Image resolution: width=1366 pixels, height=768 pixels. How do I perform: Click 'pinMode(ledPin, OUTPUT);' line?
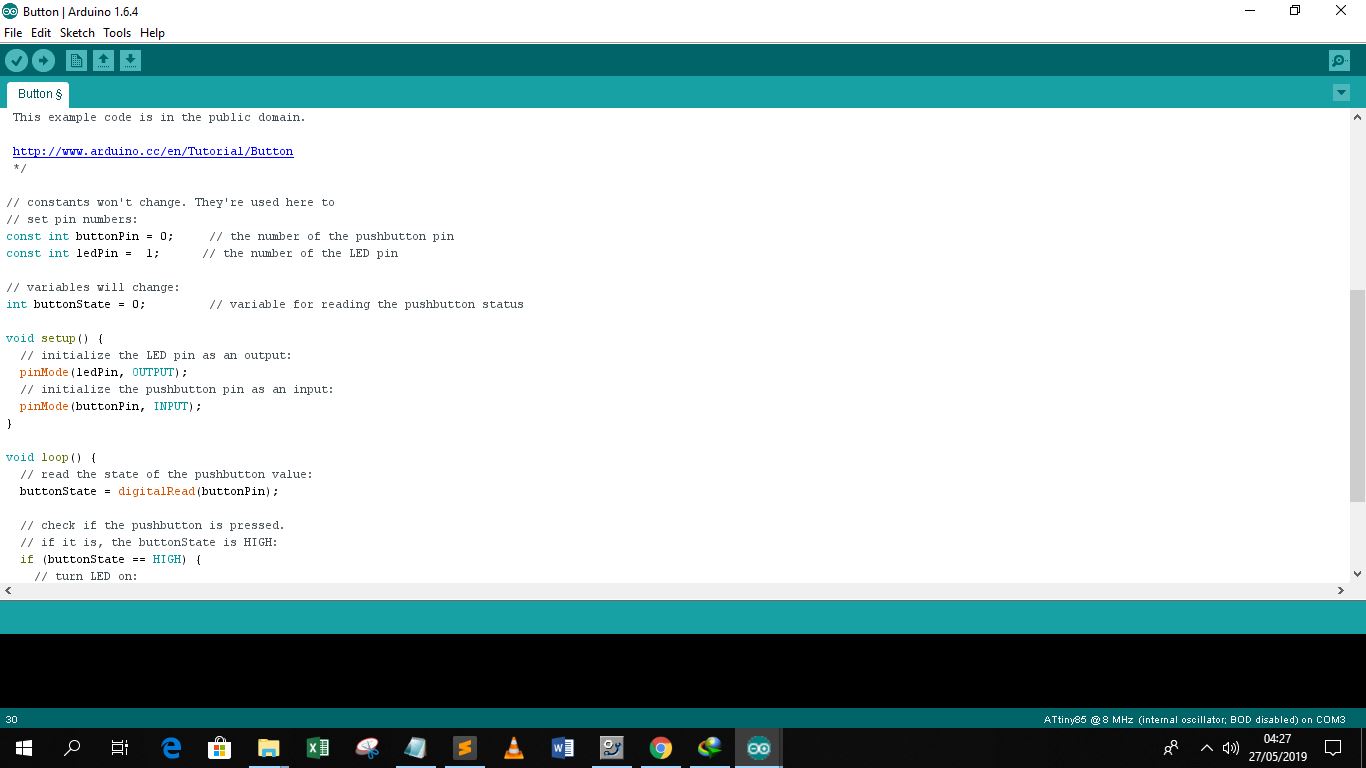[103, 373]
